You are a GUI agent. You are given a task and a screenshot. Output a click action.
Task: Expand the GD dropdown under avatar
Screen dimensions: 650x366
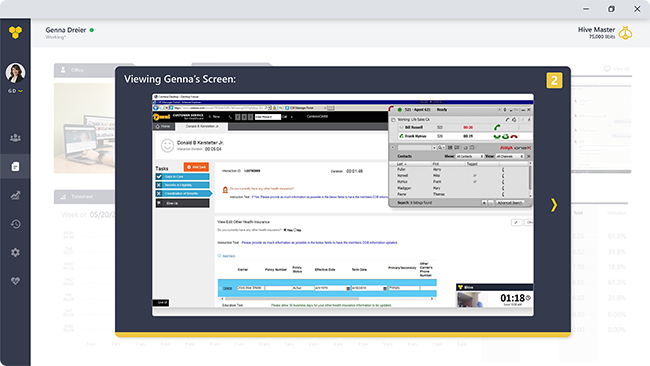pyautogui.click(x=15, y=91)
